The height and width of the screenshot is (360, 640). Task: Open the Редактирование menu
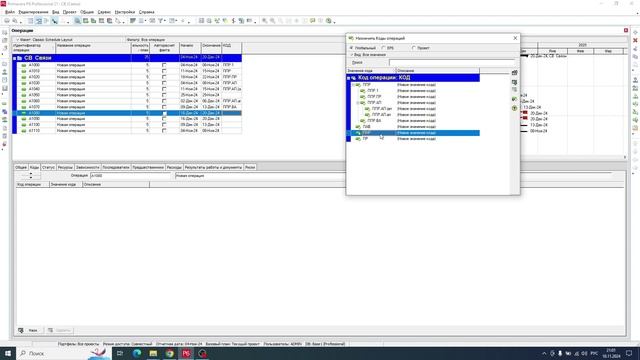pyautogui.click(x=33, y=12)
